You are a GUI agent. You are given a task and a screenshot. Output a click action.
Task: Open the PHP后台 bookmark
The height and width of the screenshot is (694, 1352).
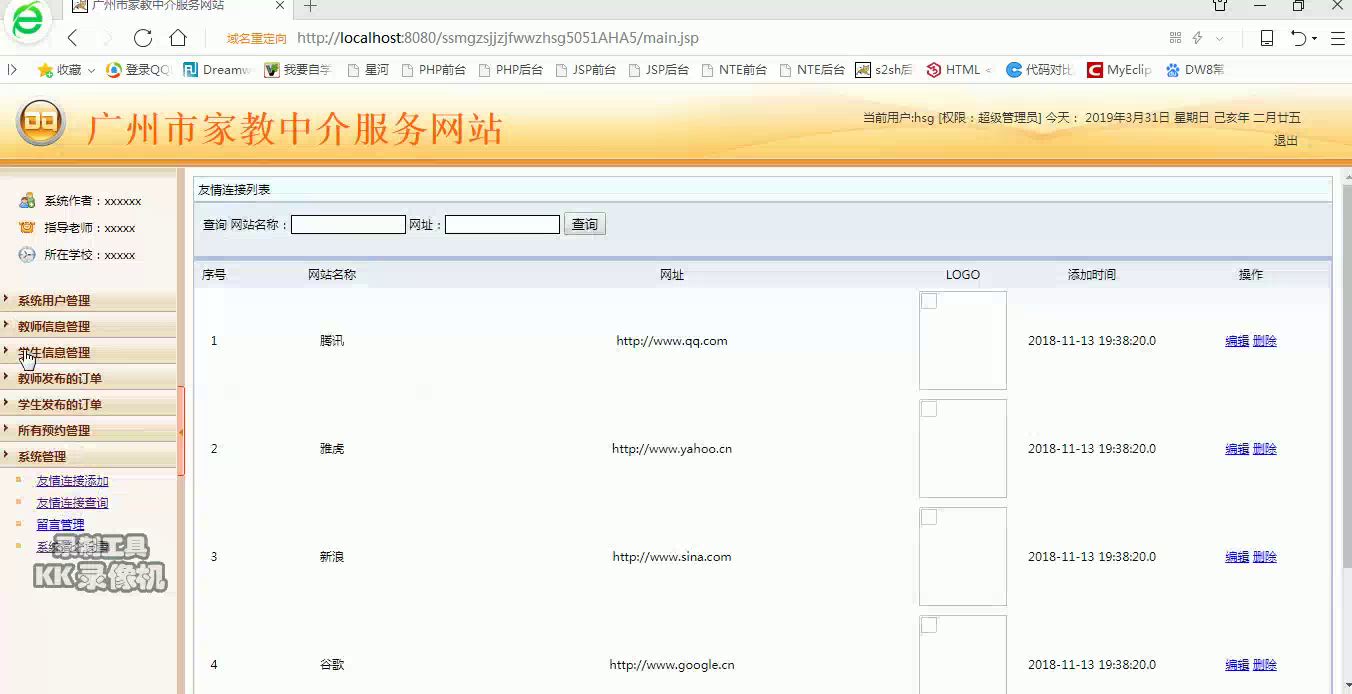510,70
